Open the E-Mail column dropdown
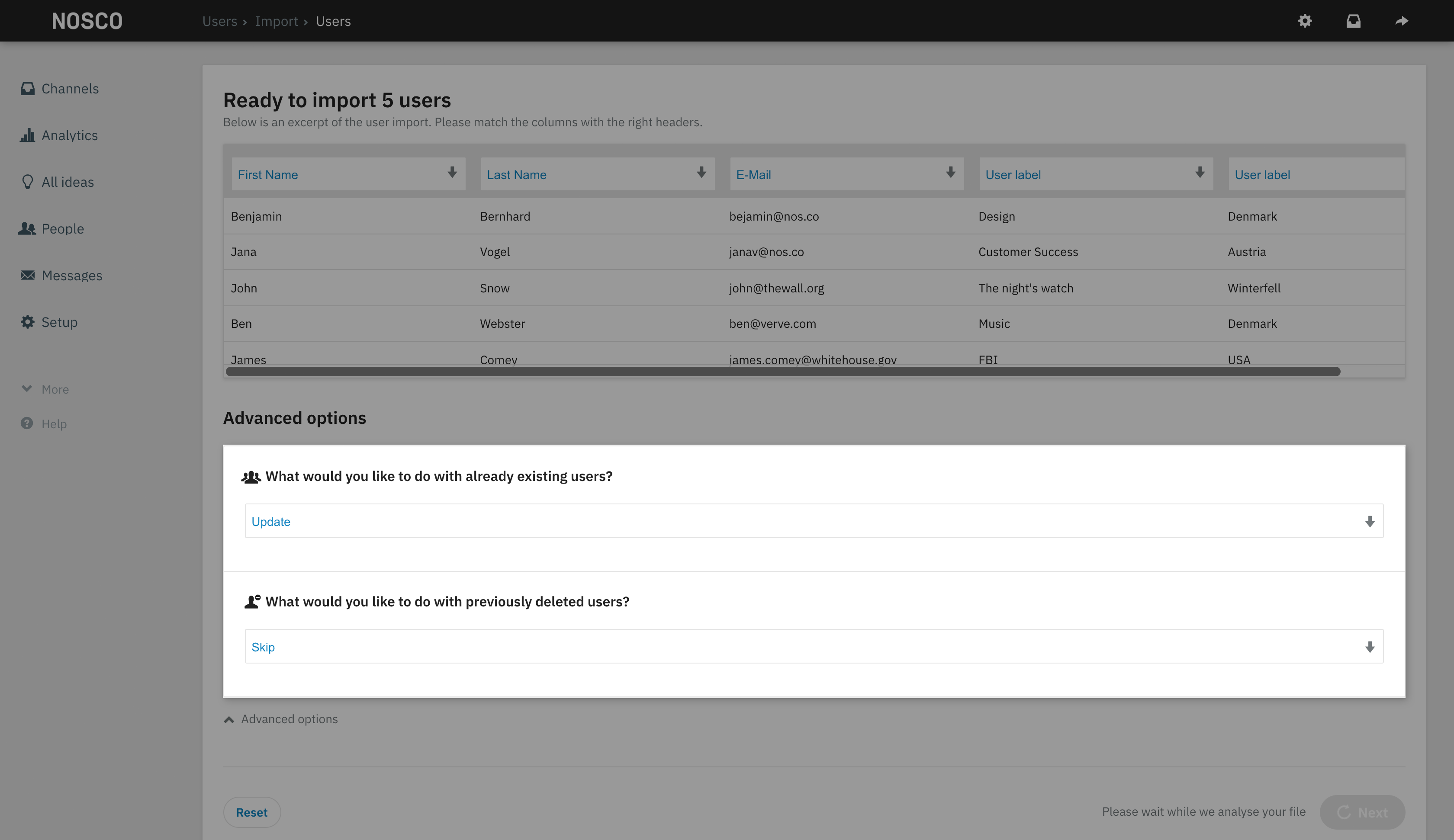This screenshot has width=1454, height=840. pos(847,174)
